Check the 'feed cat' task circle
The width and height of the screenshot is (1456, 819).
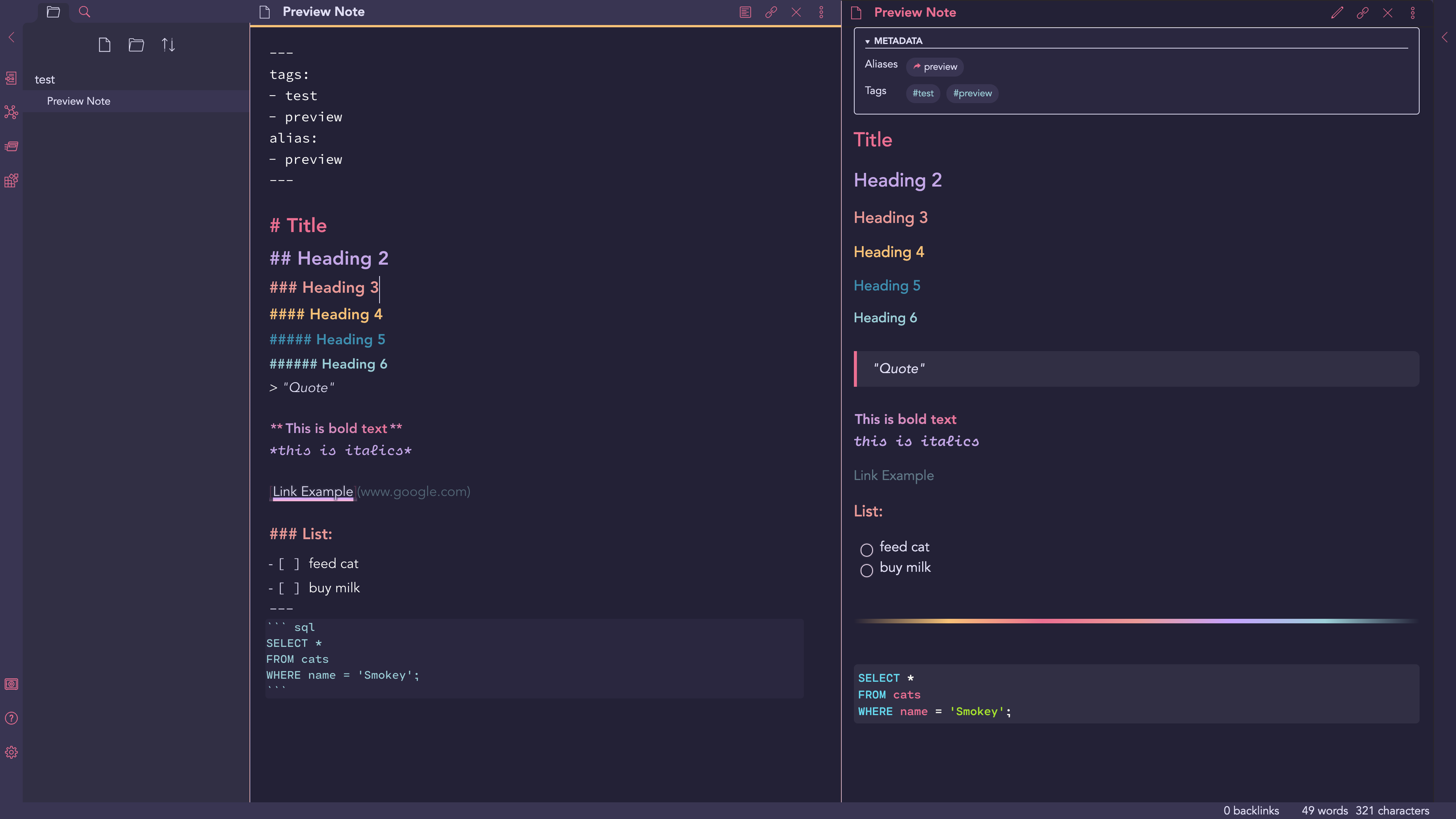coord(866,549)
